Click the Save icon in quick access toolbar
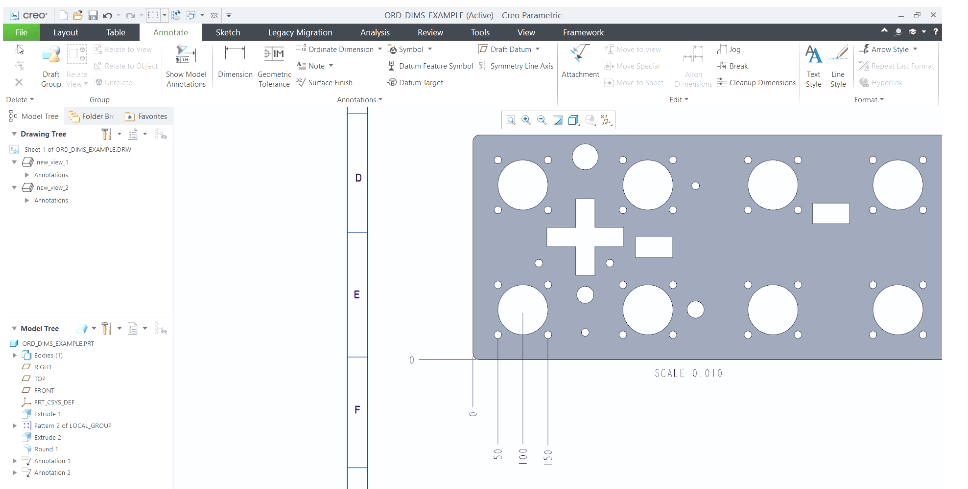968x489 pixels. (x=93, y=16)
